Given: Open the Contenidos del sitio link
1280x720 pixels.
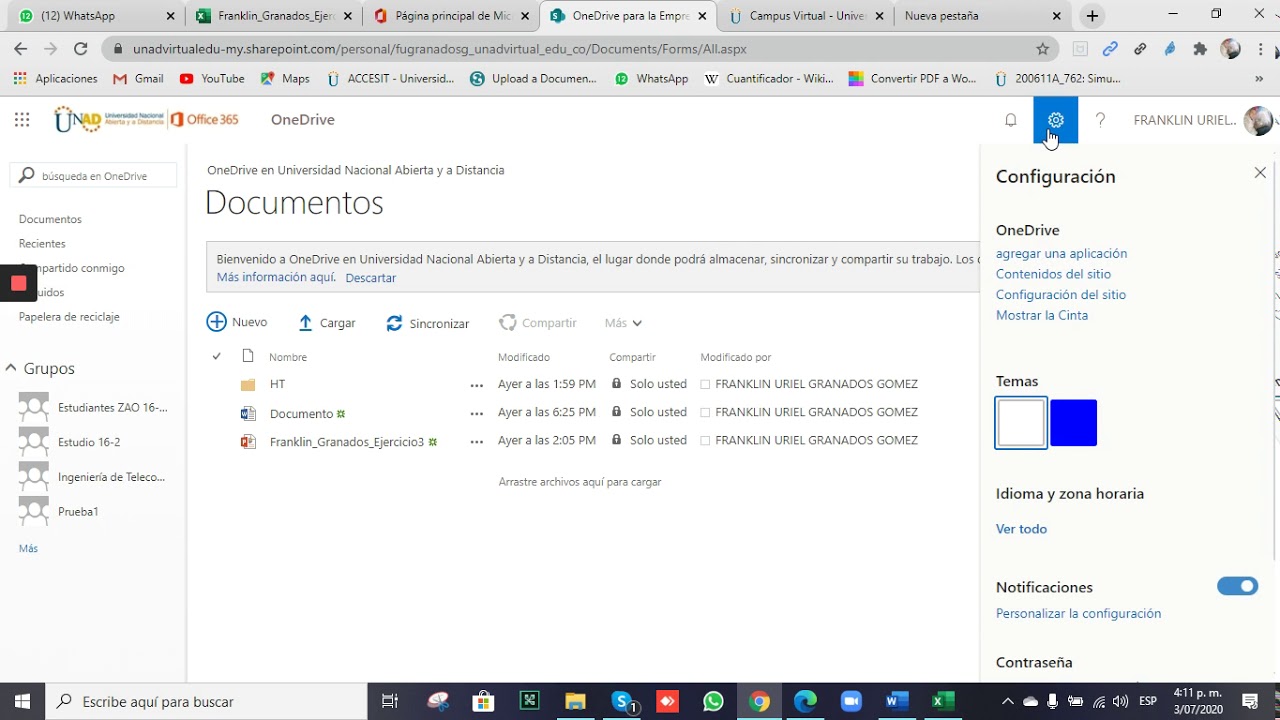Looking at the screenshot, I should 1053,274.
